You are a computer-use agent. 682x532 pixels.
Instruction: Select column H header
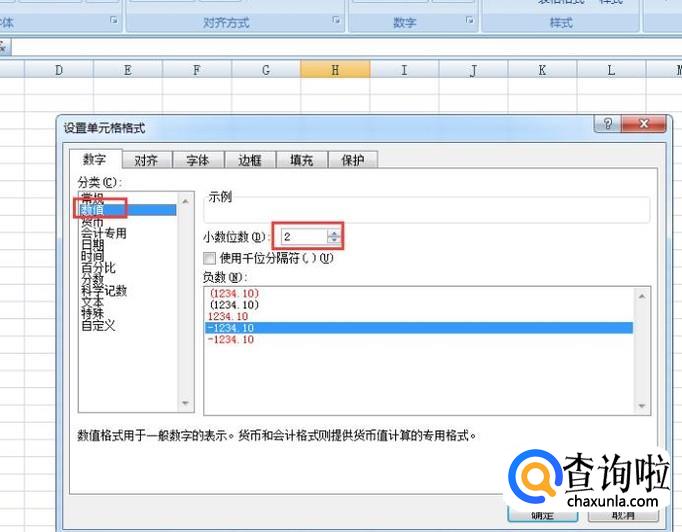(x=335, y=70)
